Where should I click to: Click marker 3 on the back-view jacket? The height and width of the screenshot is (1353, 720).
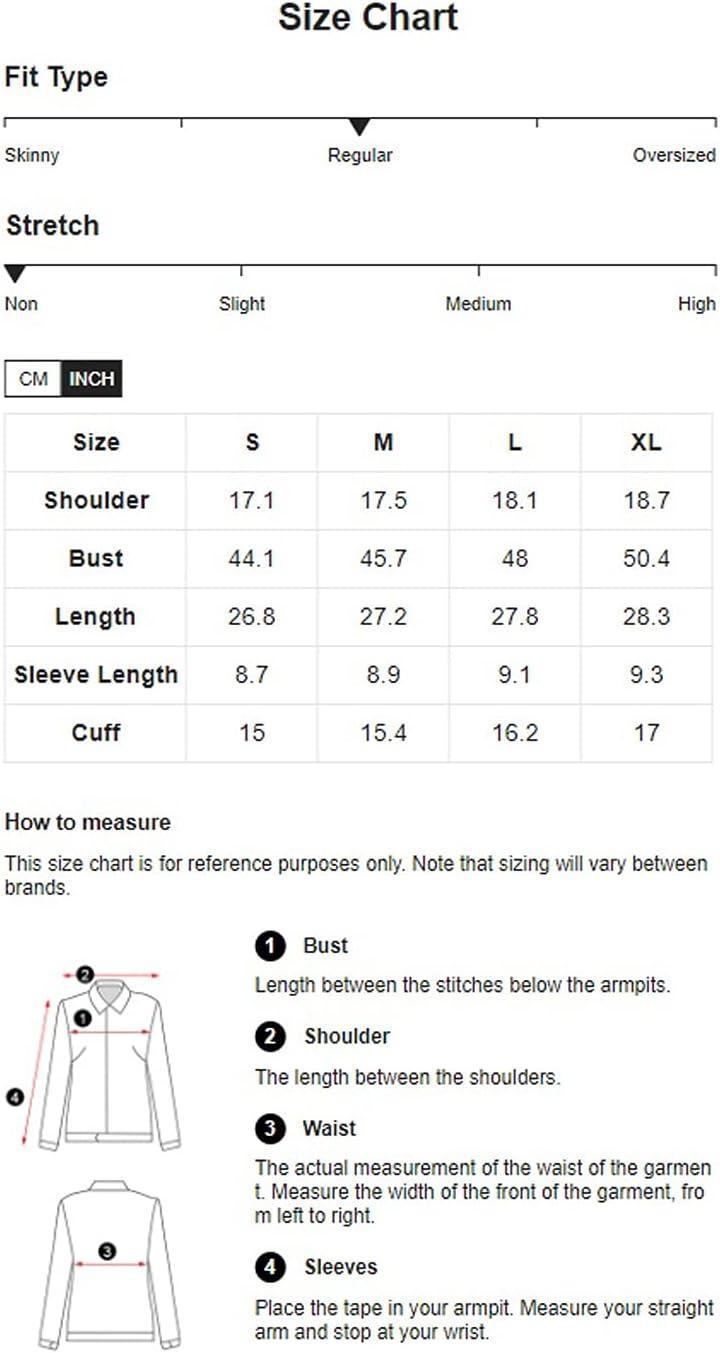108,1250
